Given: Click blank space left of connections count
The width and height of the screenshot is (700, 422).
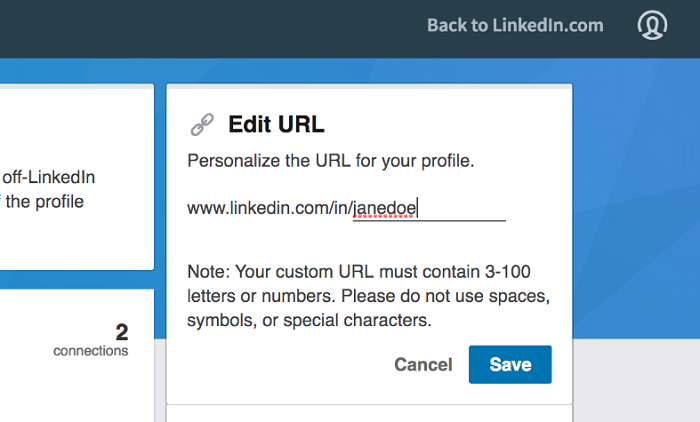Looking at the screenshot, I should pos(50,340).
